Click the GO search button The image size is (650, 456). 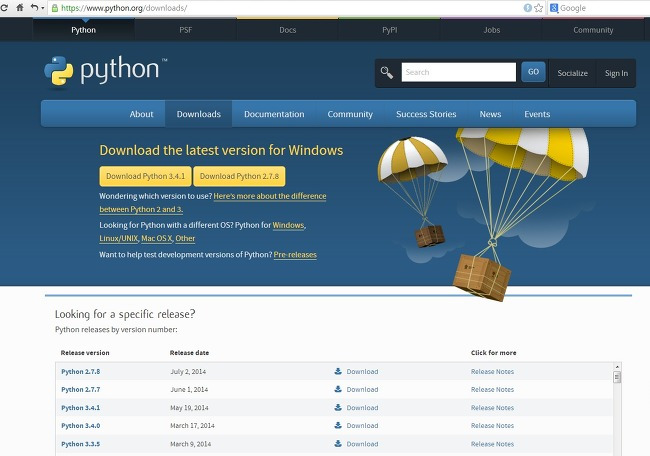pyautogui.click(x=533, y=72)
